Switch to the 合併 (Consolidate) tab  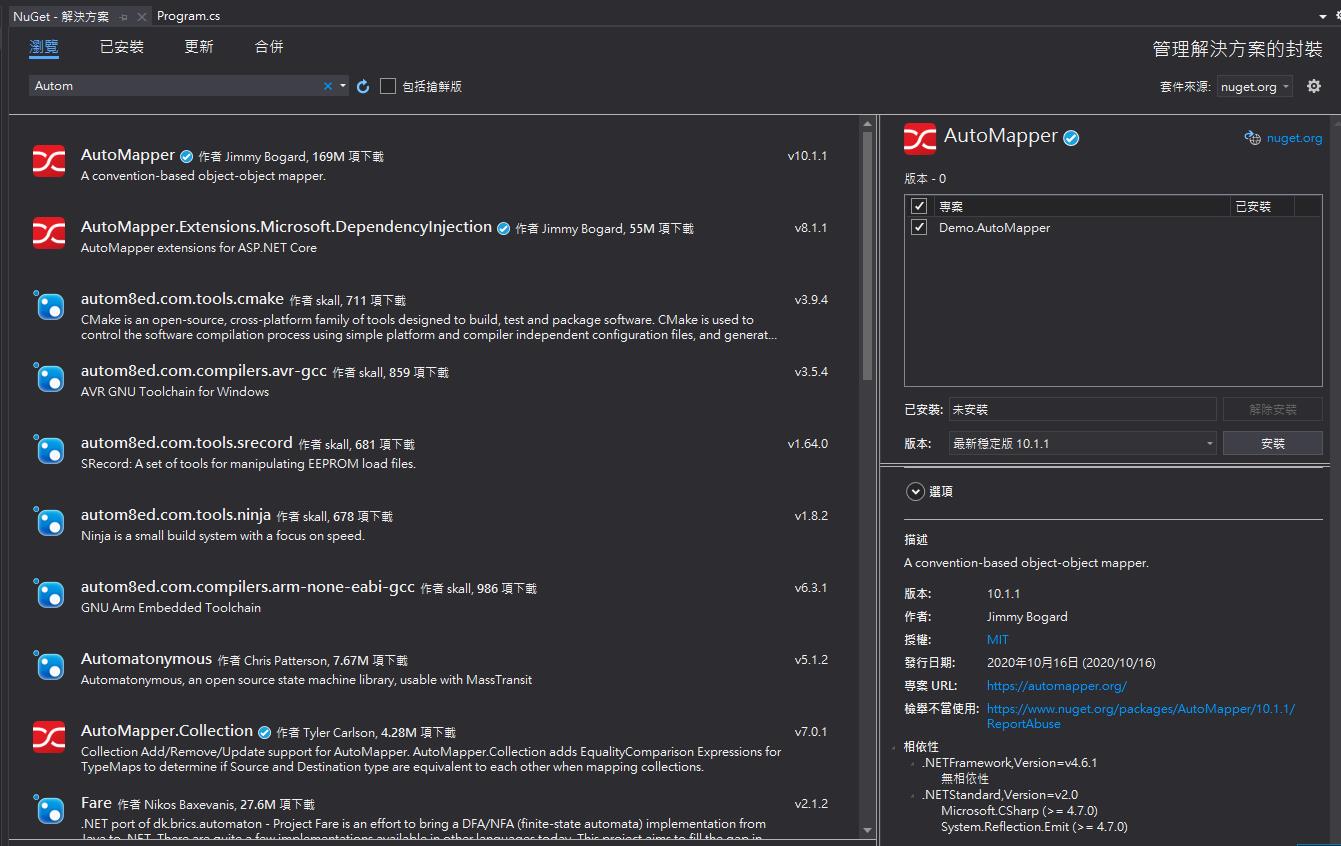pos(269,47)
